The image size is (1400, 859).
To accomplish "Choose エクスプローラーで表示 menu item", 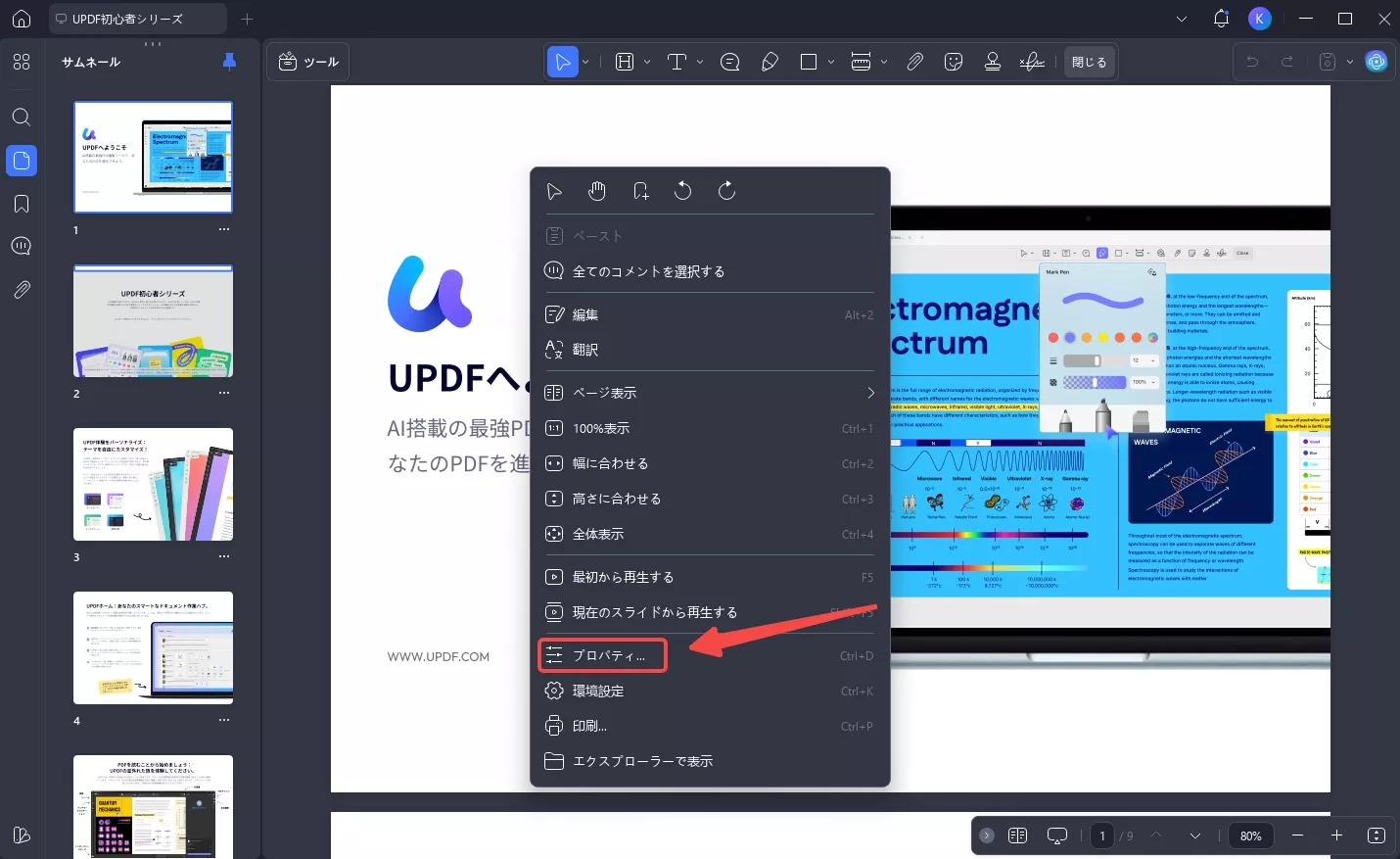I will tap(710, 761).
